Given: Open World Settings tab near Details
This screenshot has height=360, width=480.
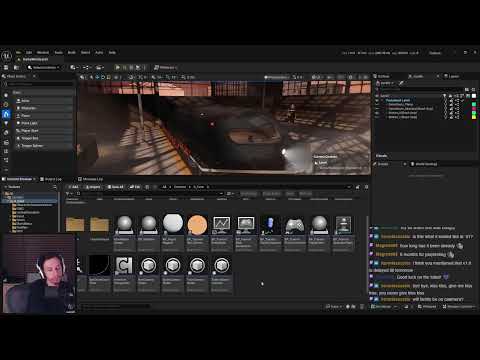Looking at the screenshot, I should coord(424,164).
